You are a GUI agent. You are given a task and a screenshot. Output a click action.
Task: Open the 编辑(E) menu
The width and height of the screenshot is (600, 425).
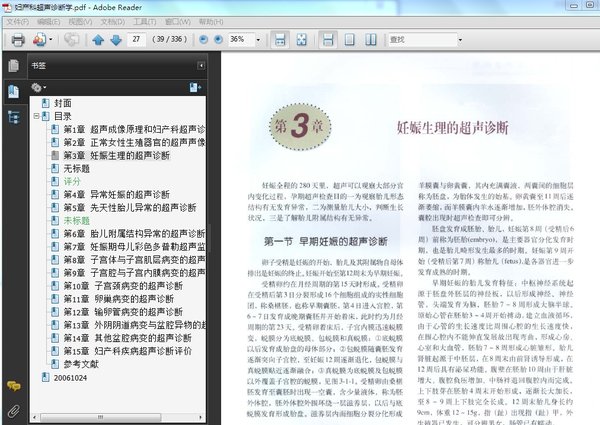pos(49,22)
